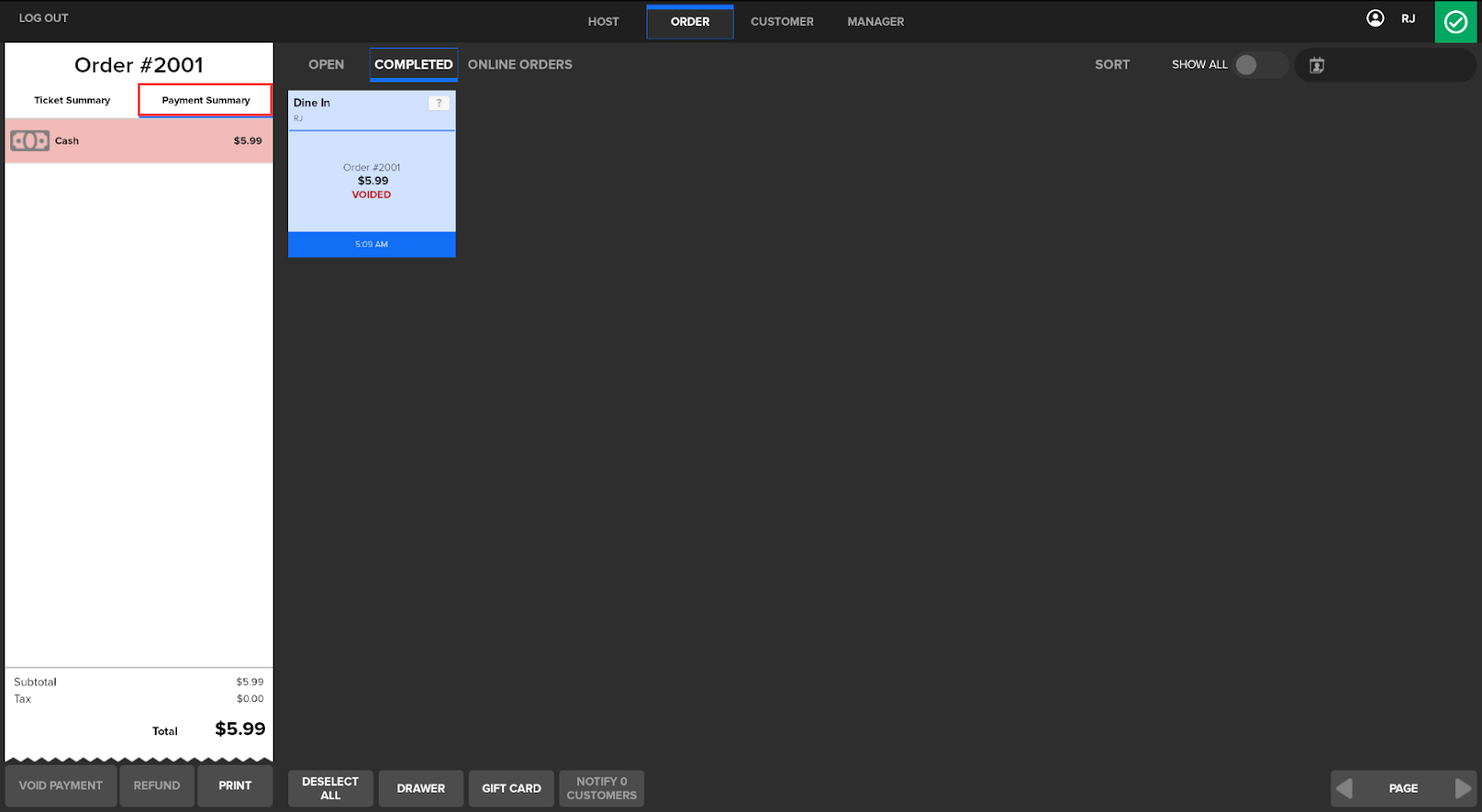This screenshot has width=1482, height=812.
Task: Open the calendar date picker icon
Action: coord(1316,65)
